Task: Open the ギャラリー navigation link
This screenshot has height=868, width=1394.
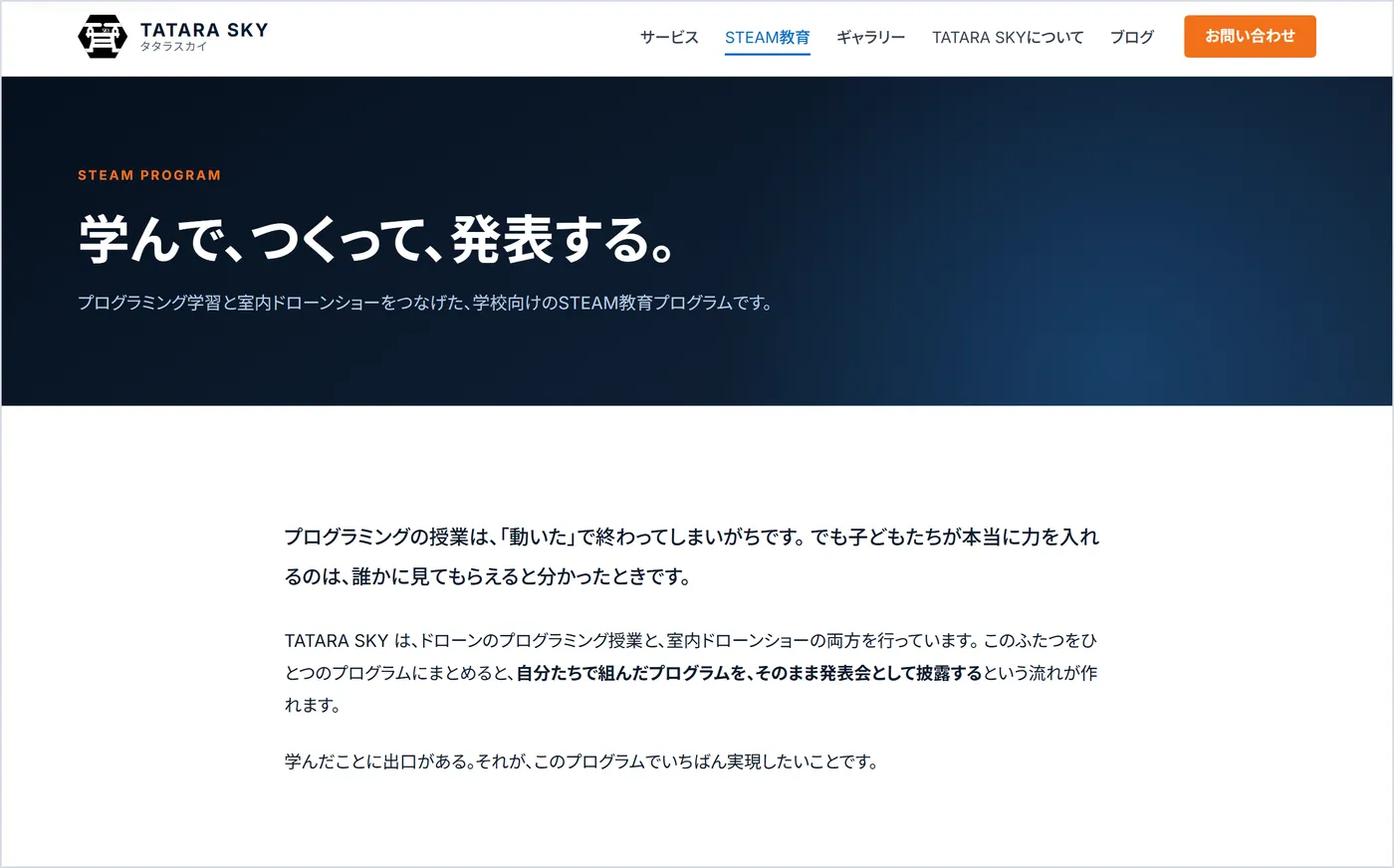Action: click(x=870, y=37)
